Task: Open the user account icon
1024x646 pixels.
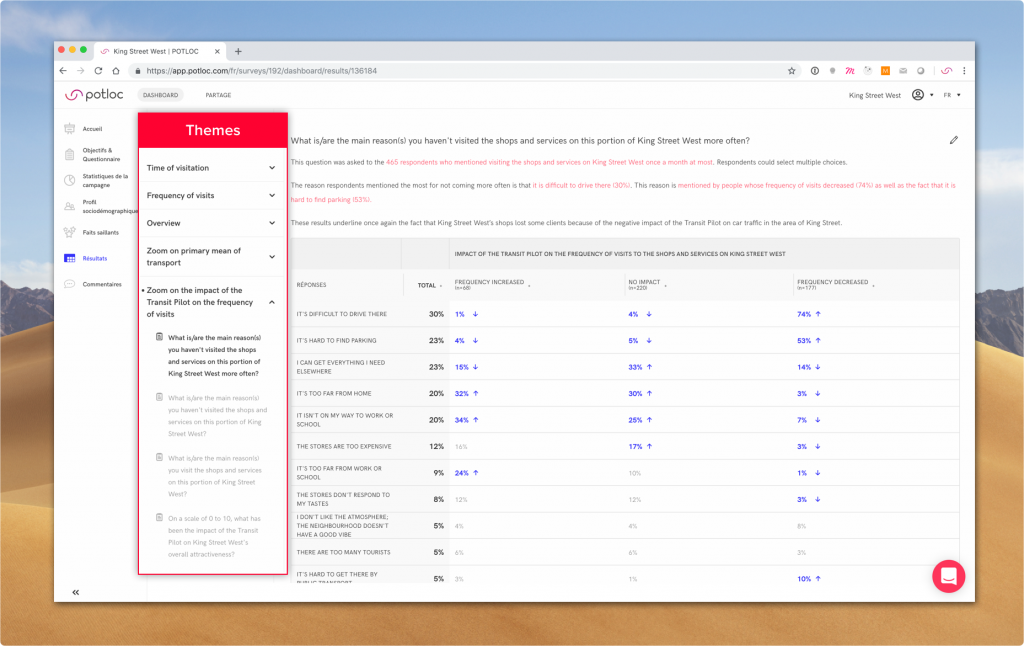Action: click(918, 95)
